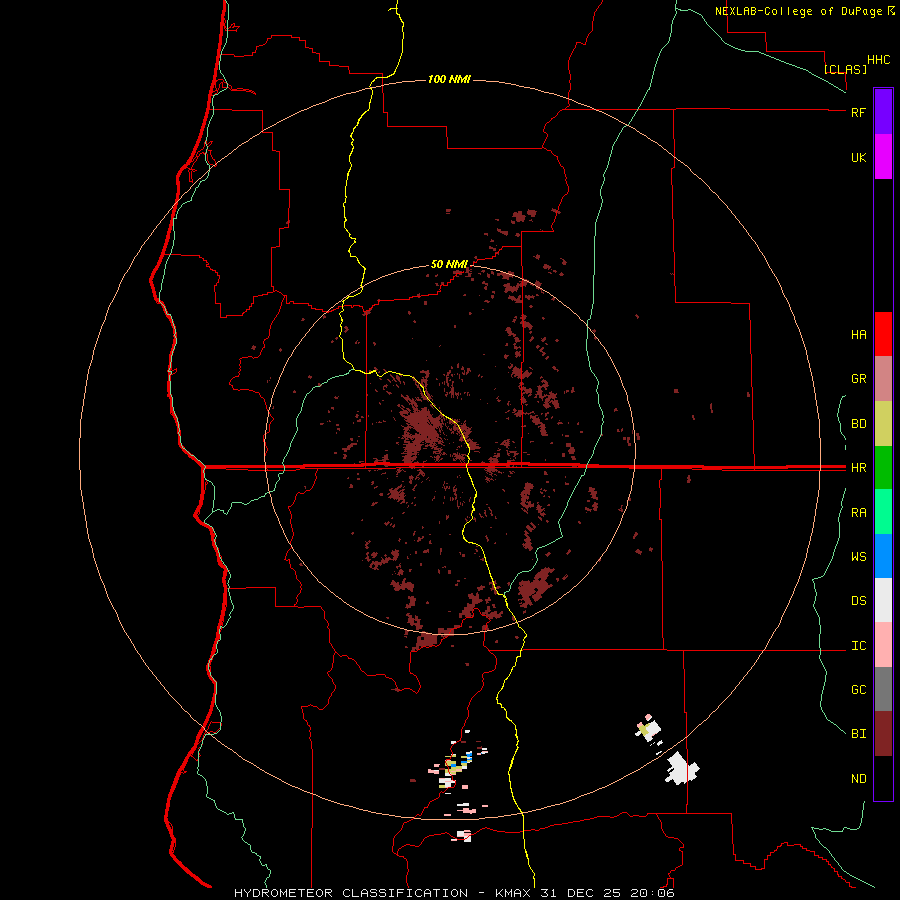Click the largest solid white dry-snow echo
This screenshot has width=900, height=900.
point(681,769)
